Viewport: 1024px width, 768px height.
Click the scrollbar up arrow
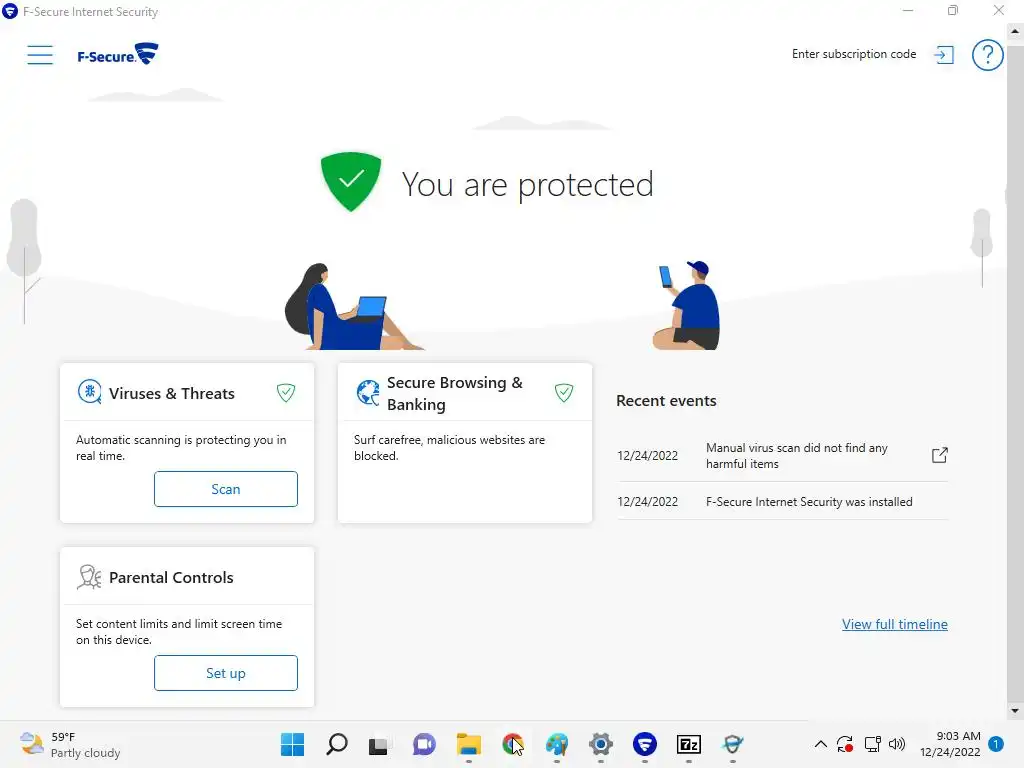coord(1014,31)
